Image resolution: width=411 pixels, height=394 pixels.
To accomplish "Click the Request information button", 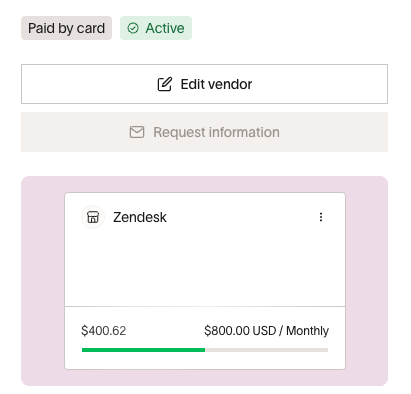I will pos(204,132).
